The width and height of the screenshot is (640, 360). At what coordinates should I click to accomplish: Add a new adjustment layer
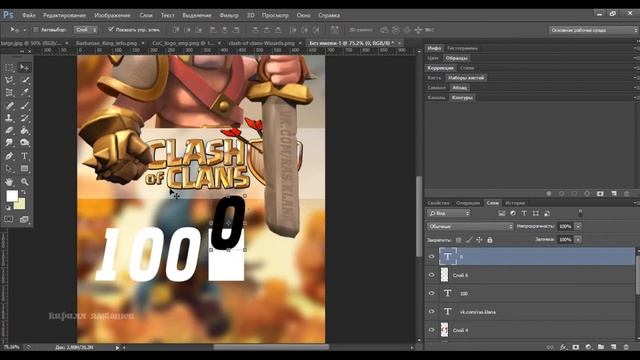(x=588, y=347)
